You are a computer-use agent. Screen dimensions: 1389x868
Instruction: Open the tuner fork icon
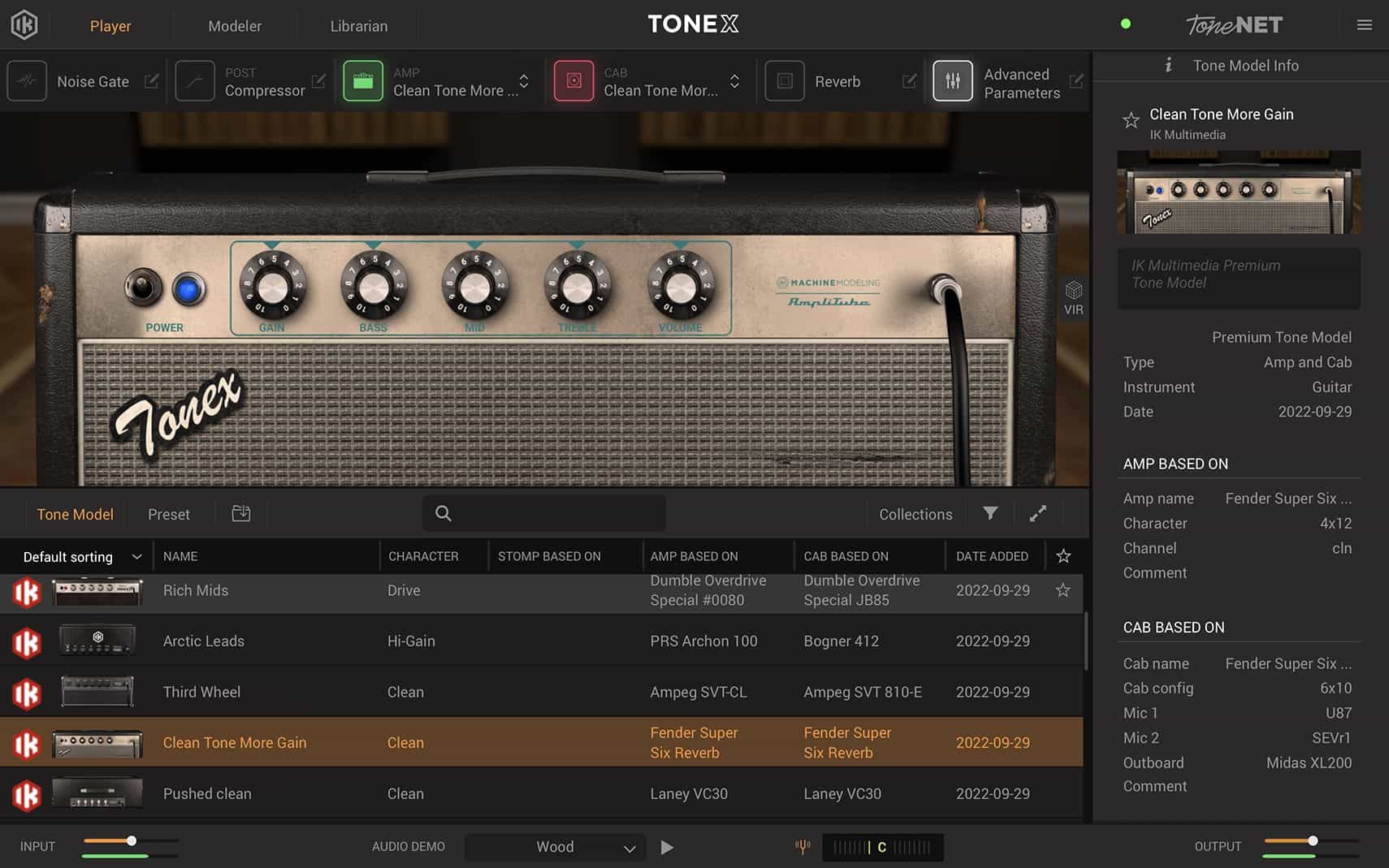pyautogui.click(x=803, y=847)
